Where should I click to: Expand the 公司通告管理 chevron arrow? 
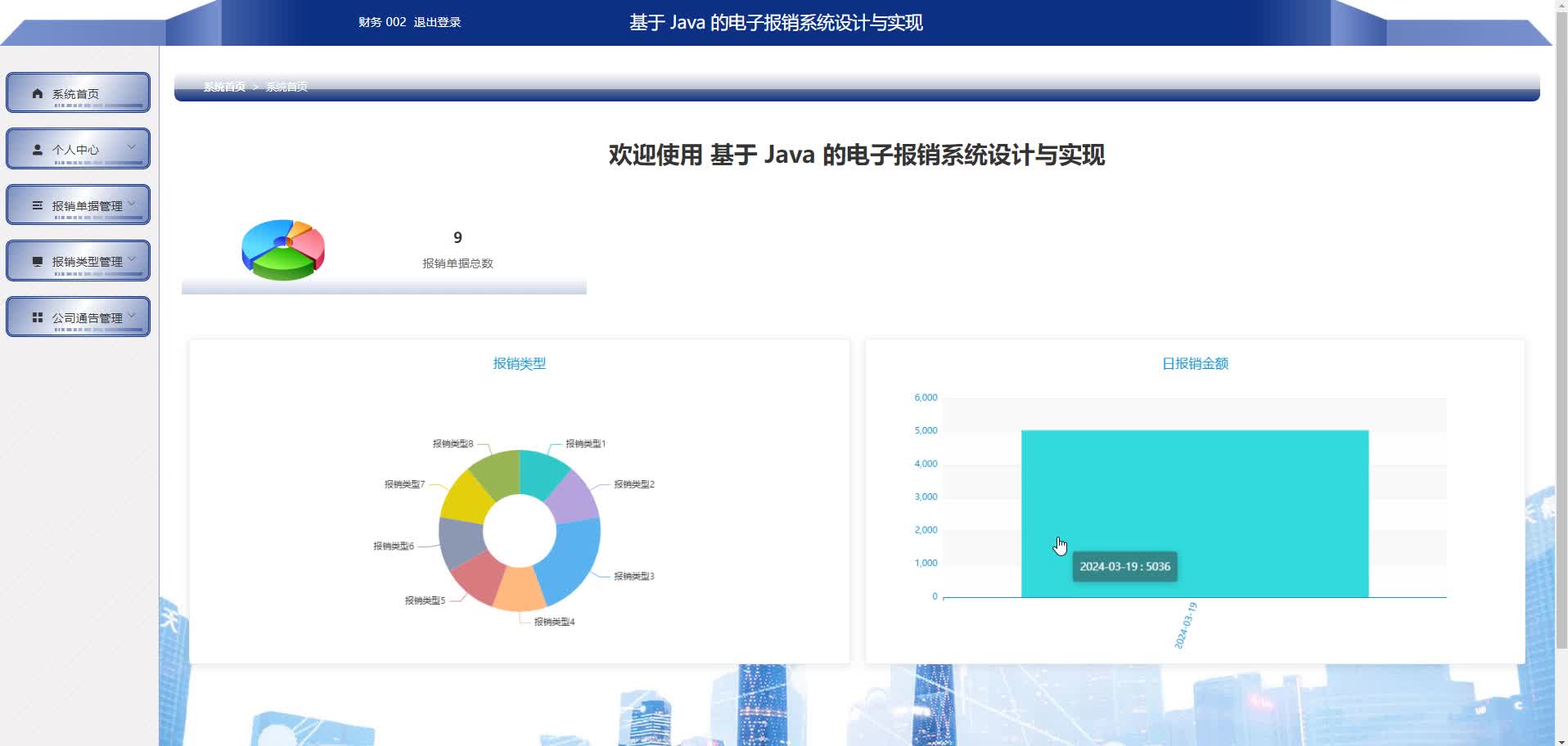132,315
